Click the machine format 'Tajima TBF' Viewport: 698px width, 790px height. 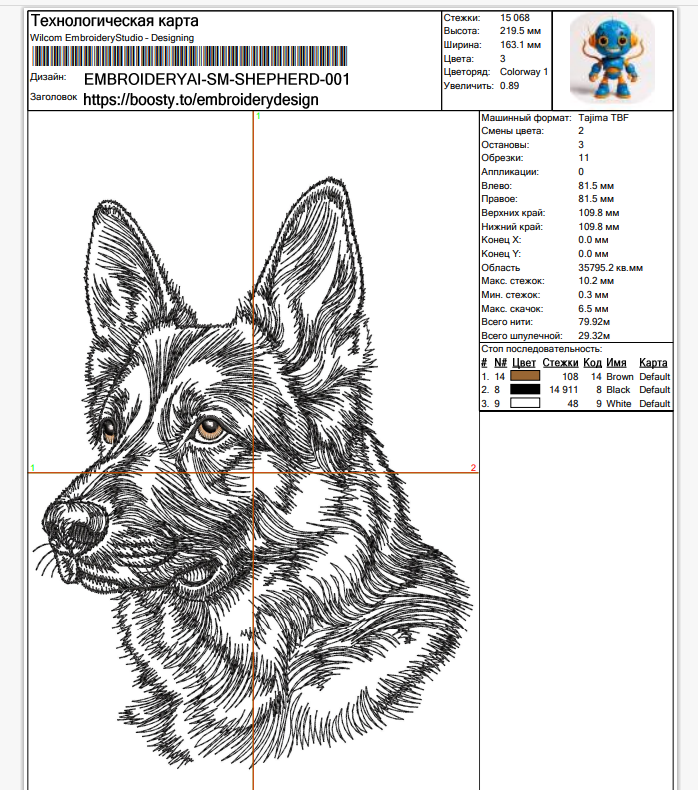pyautogui.click(x=603, y=118)
